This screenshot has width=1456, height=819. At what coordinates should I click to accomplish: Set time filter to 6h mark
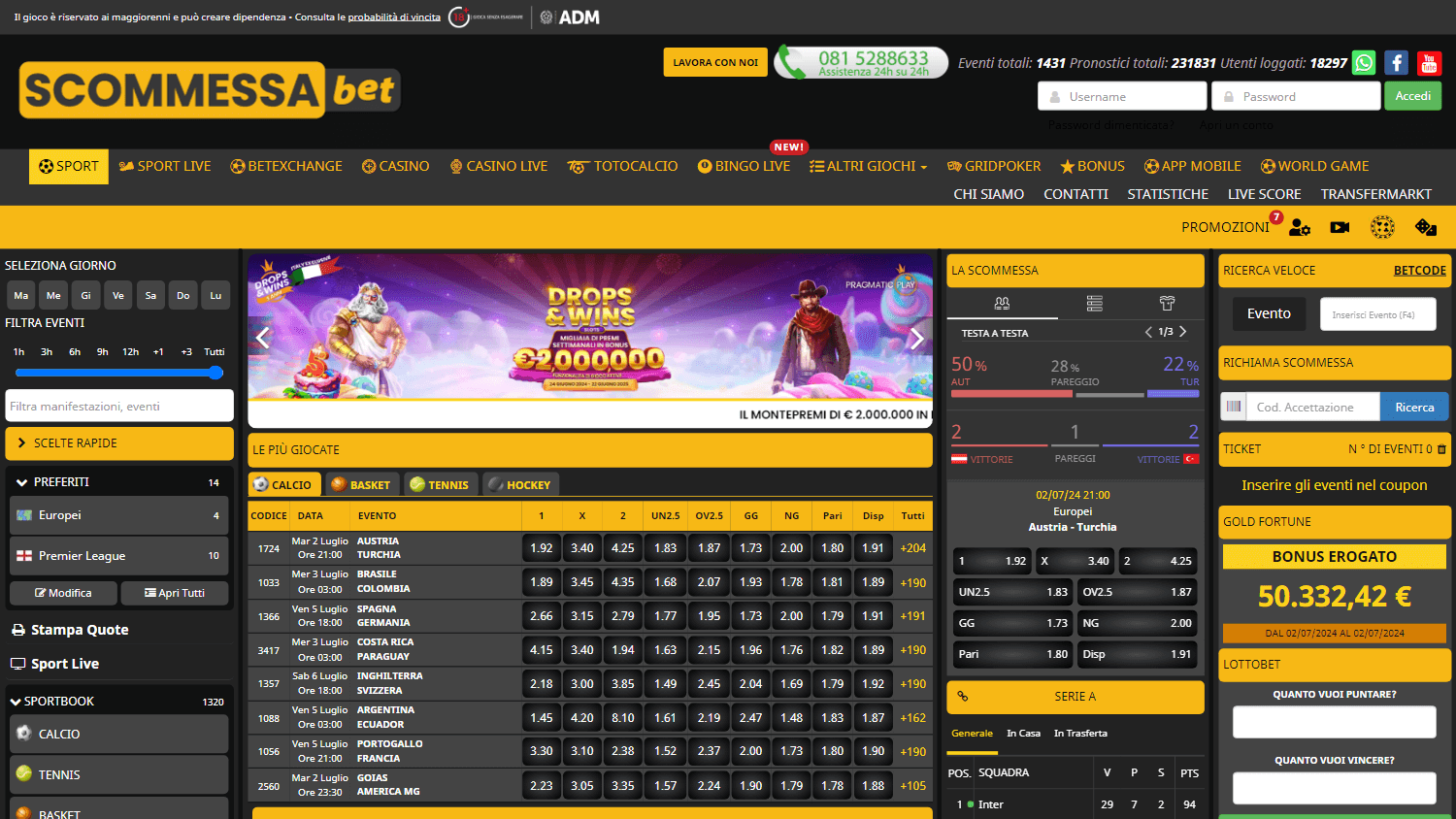coord(75,351)
